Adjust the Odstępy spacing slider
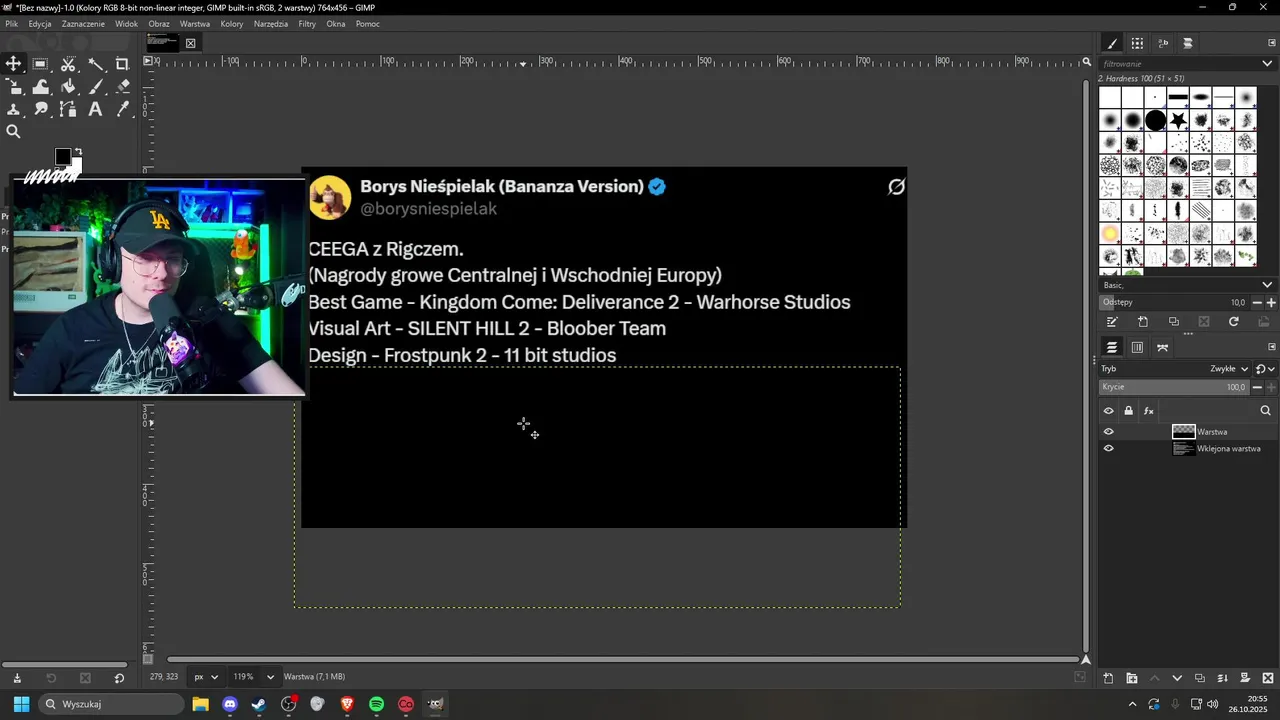 (1173, 302)
